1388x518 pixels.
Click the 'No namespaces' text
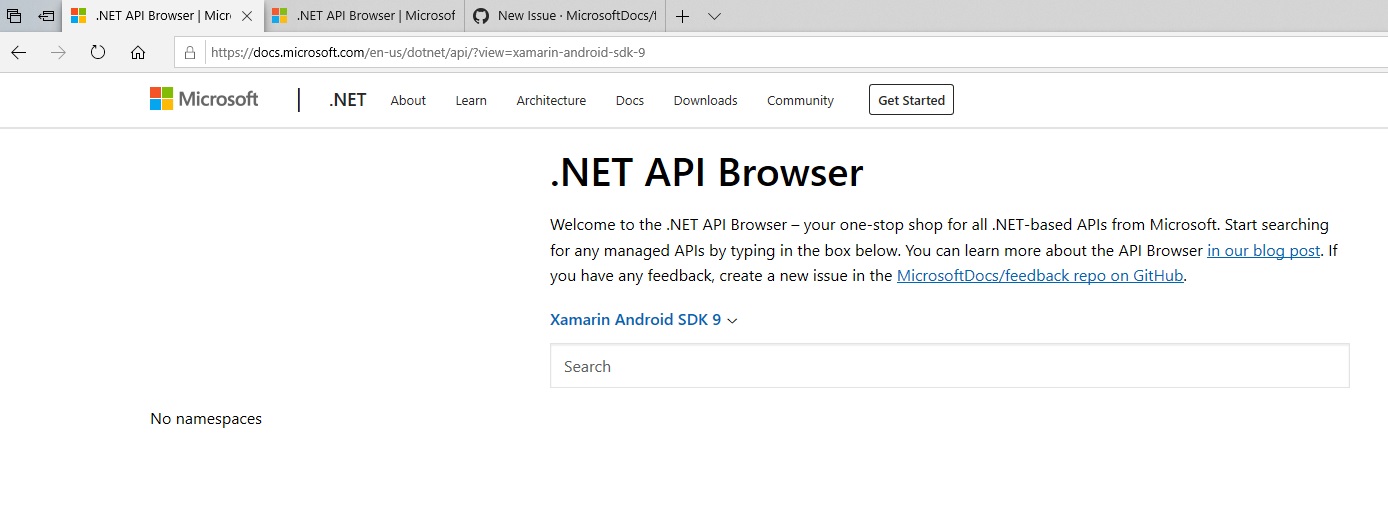click(x=206, y=419)
